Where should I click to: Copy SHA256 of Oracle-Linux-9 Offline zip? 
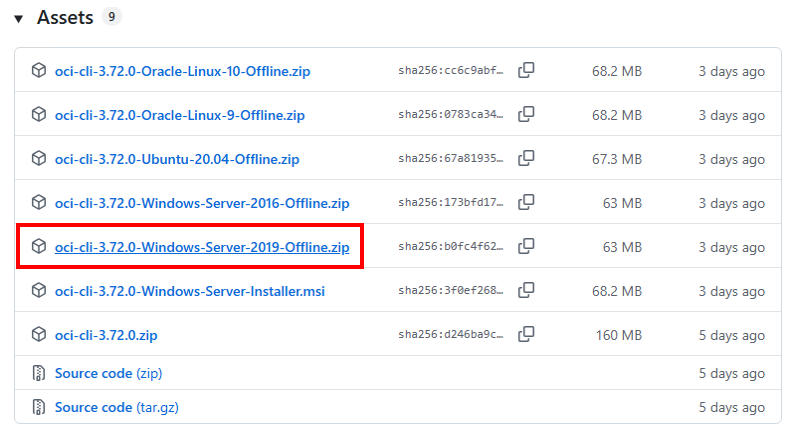click(x=526, y=115)
